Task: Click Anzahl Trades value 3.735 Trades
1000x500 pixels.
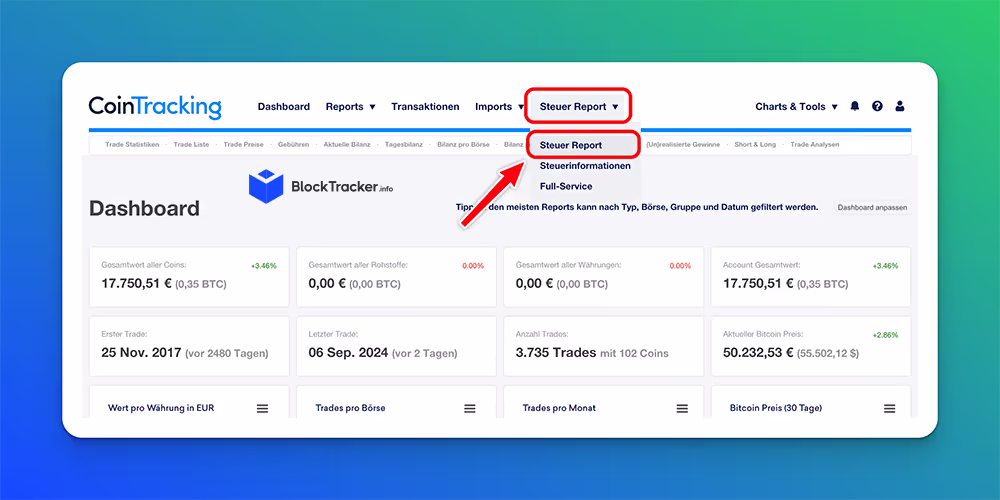Action: tap(556, 352)
